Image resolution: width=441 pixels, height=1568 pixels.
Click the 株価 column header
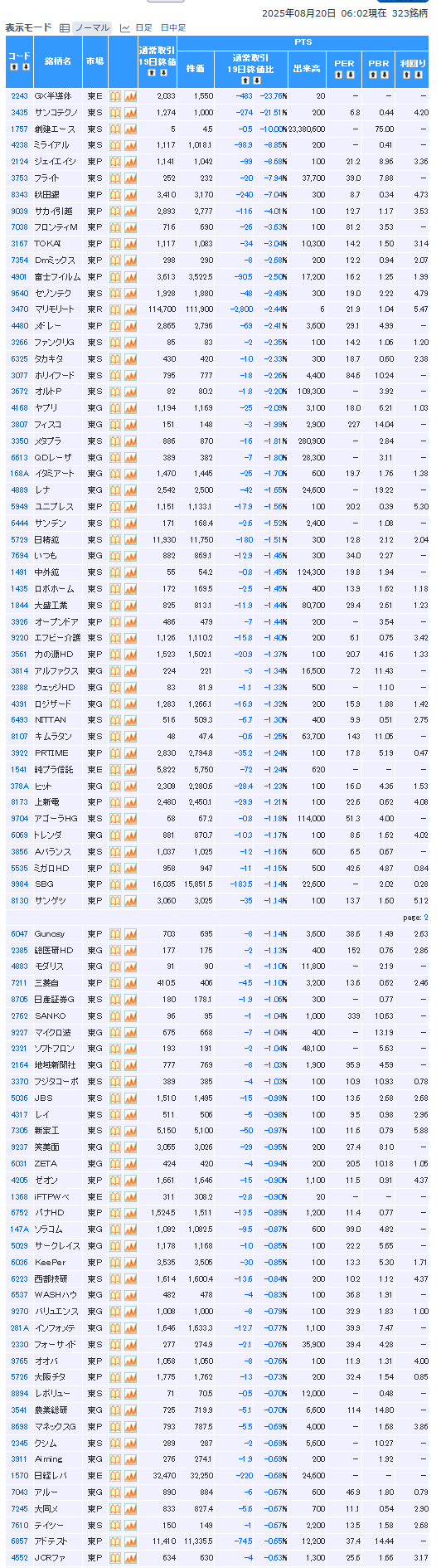pyautogui.click(x=196, y=69)
